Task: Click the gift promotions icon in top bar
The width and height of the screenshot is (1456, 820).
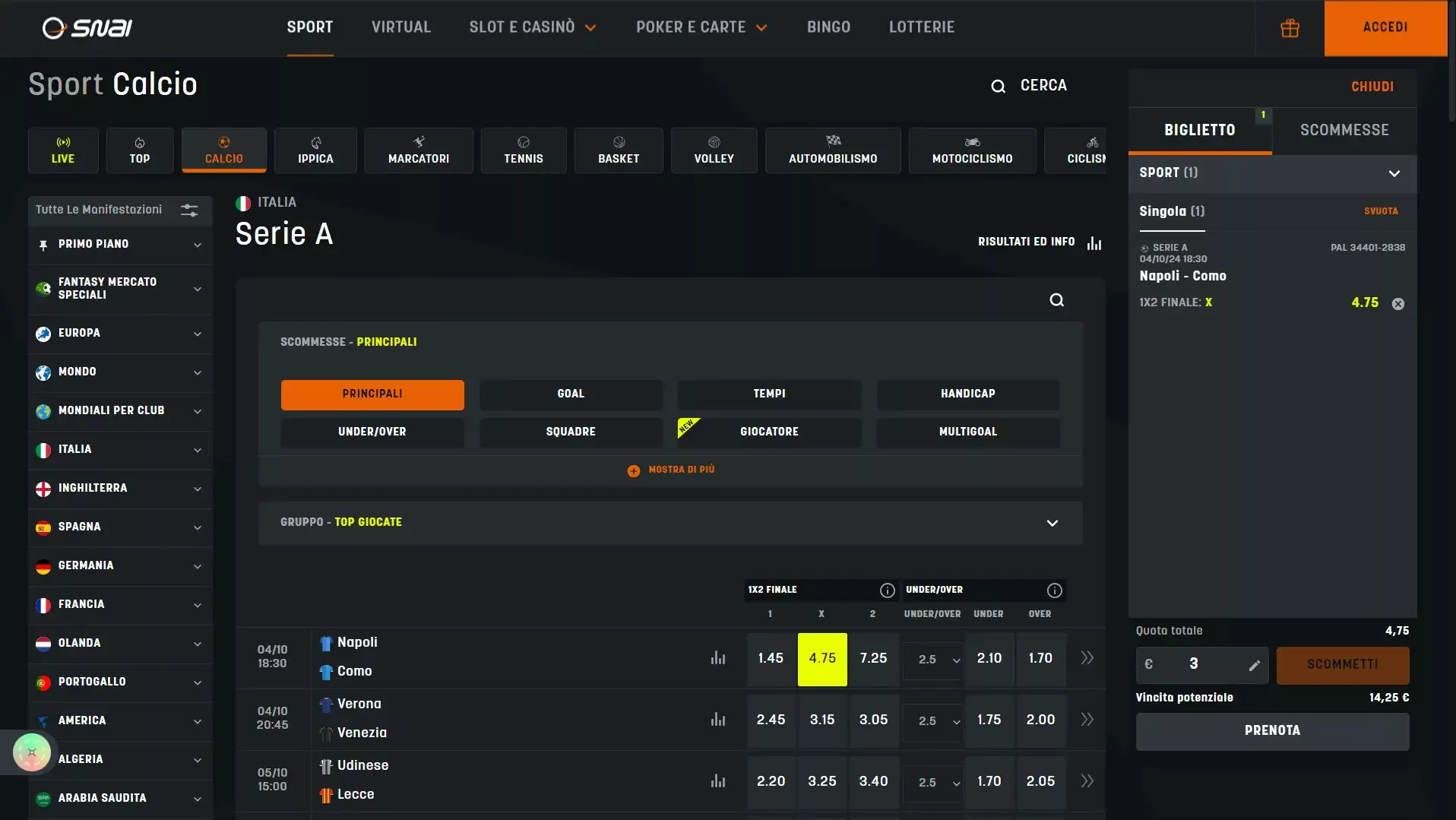Action: click(1290, 28)
